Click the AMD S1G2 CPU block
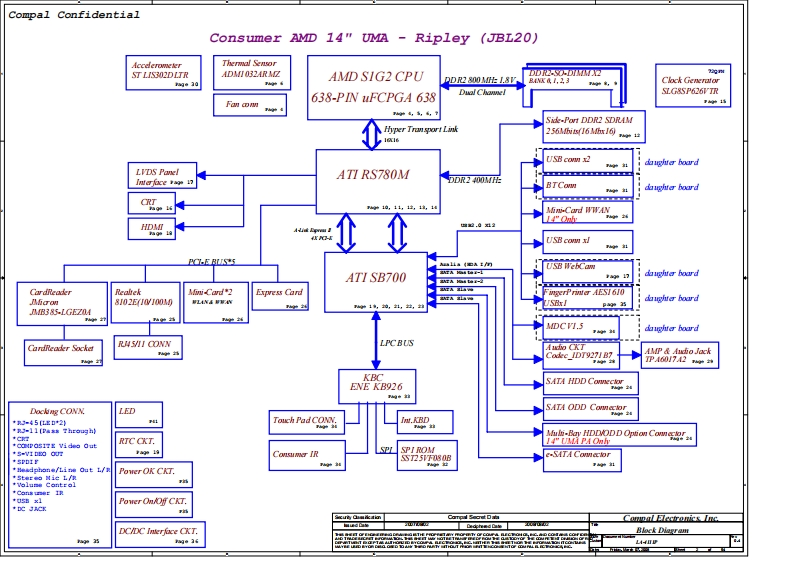Image resolution: width=793 pixels, height=561 pixels. [x=371, y=87]
